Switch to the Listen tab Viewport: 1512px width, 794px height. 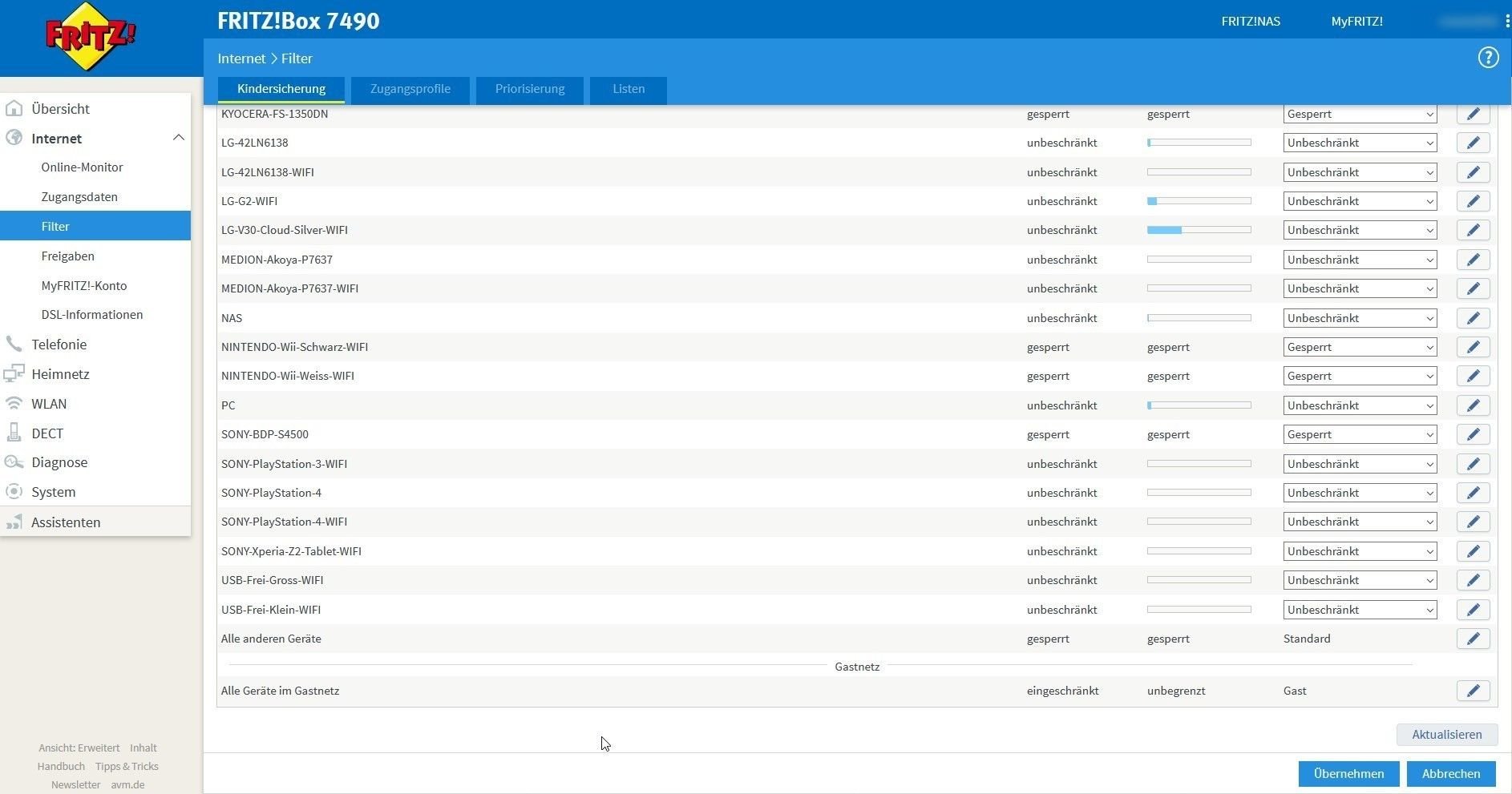tap(629, 89)
